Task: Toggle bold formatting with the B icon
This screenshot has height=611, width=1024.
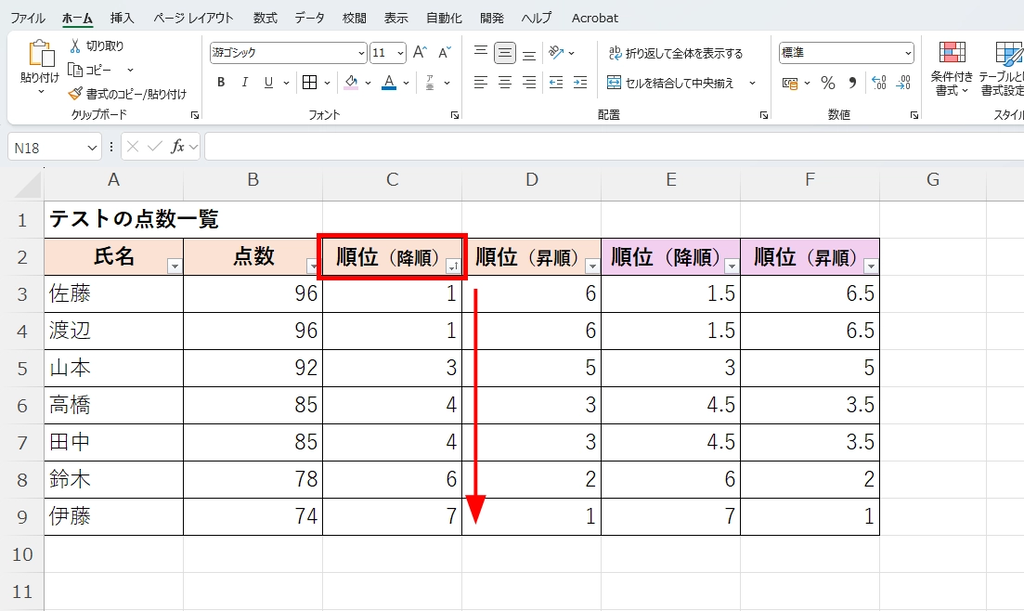Action: pyautogui.click(x=220, y=82)
